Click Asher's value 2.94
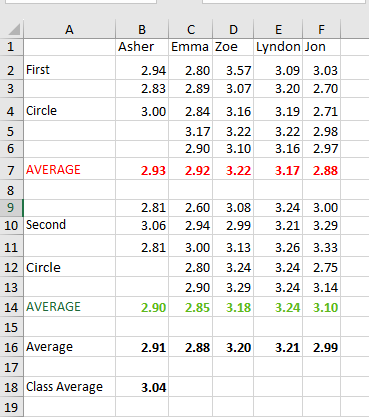The height and width of the screenshot is (417, 369). click(x=142, y=68)
